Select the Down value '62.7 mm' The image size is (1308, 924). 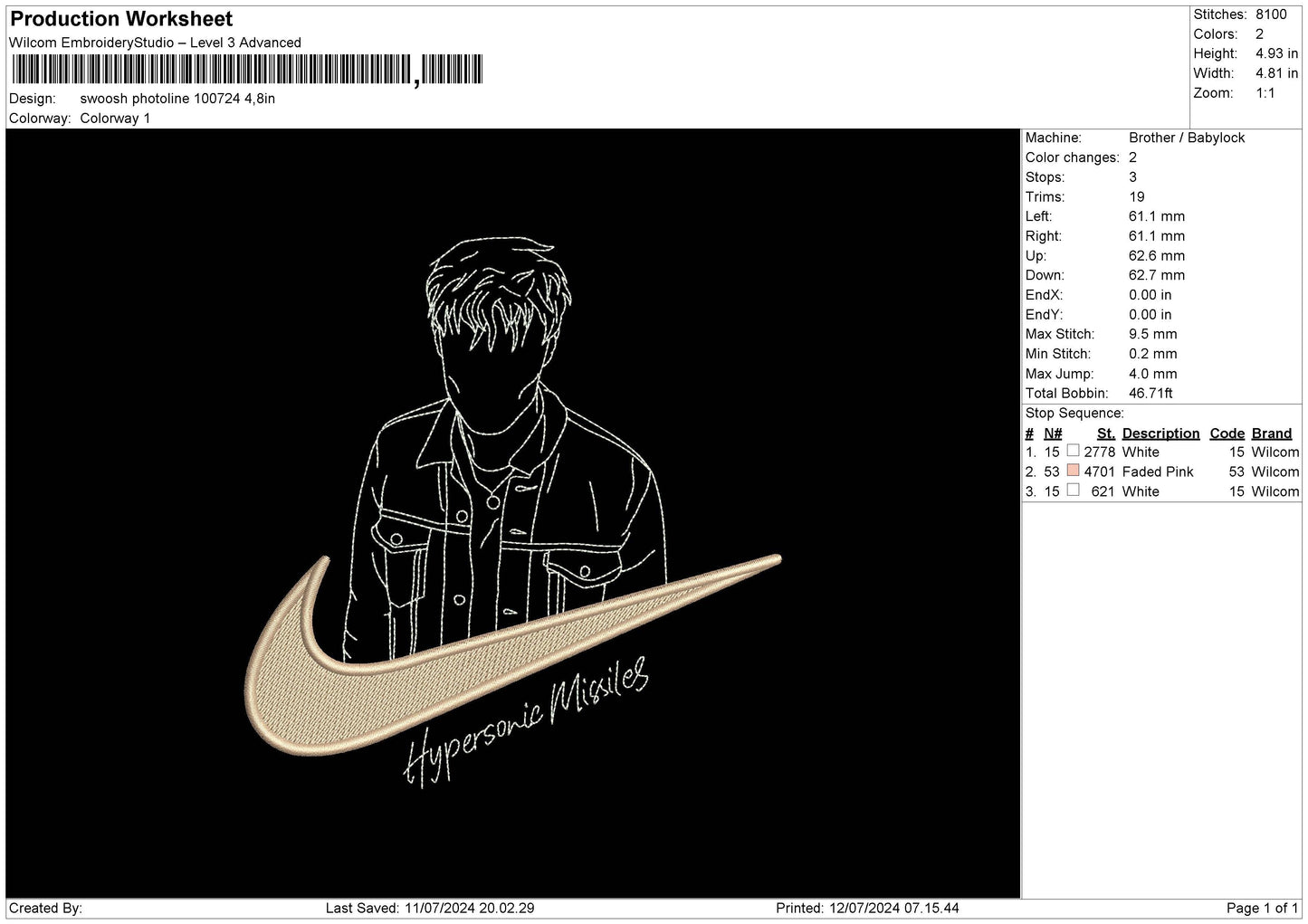tap(1156, 275)
